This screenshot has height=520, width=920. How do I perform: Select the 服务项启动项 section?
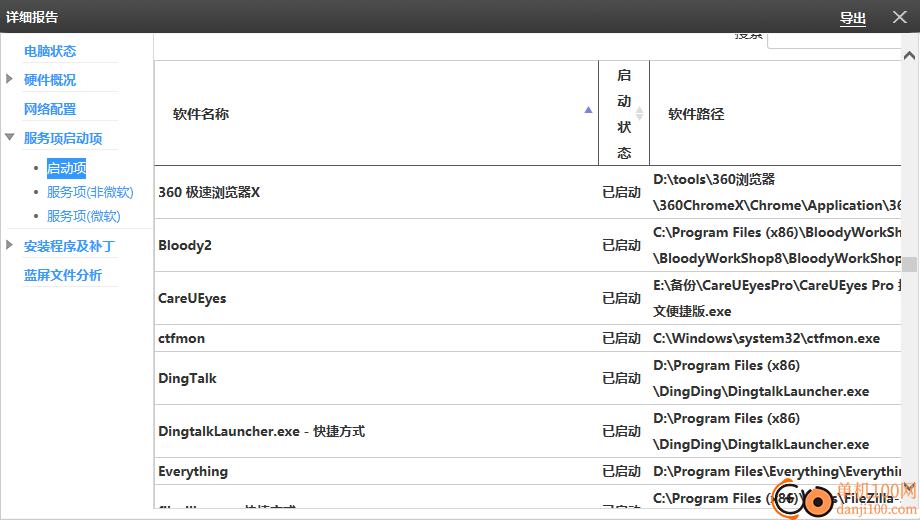(63, 139)
